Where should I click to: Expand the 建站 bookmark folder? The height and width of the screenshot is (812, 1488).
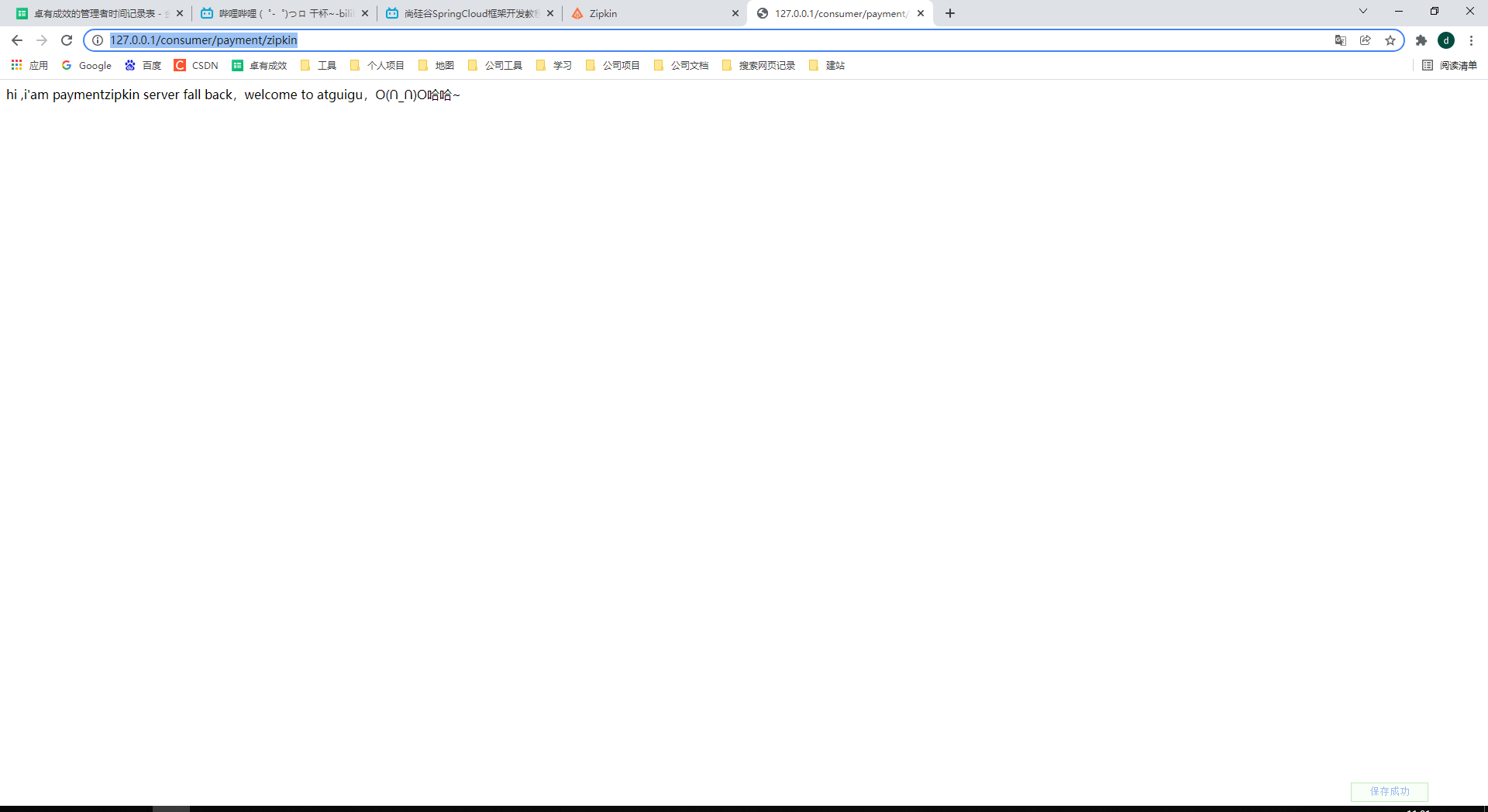click(827, 65)
